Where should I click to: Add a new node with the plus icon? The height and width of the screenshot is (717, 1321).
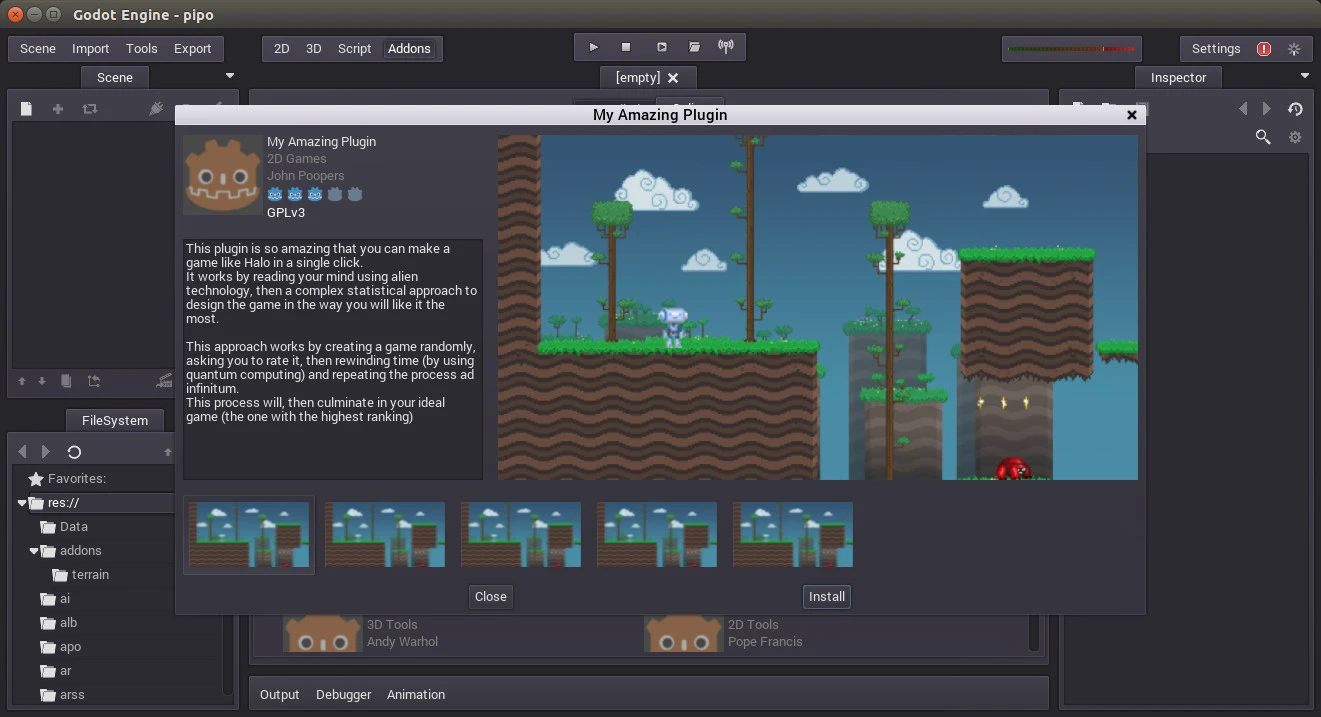[57, 108]
